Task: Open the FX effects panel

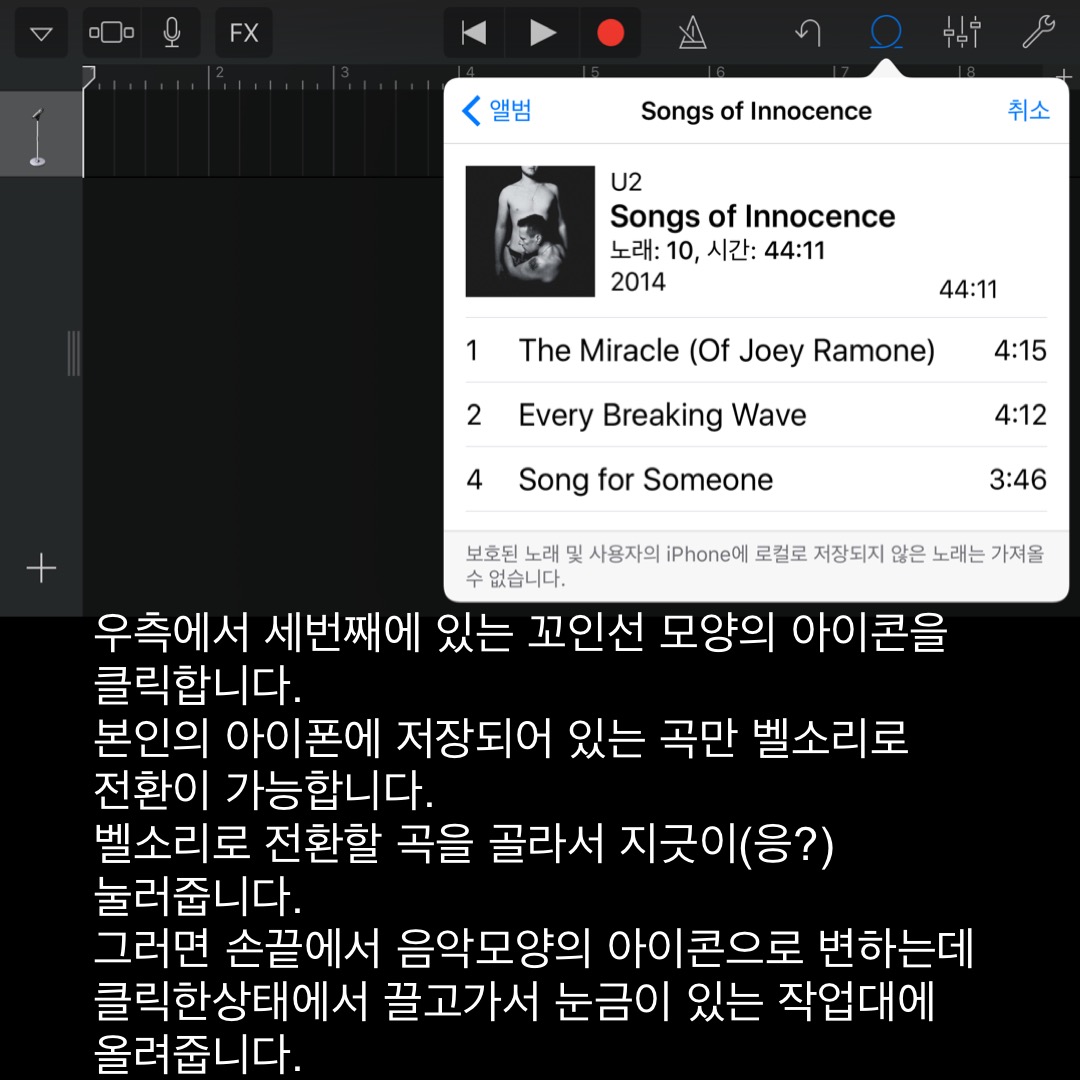Action: pyautogui.click(x=244, y=32)
